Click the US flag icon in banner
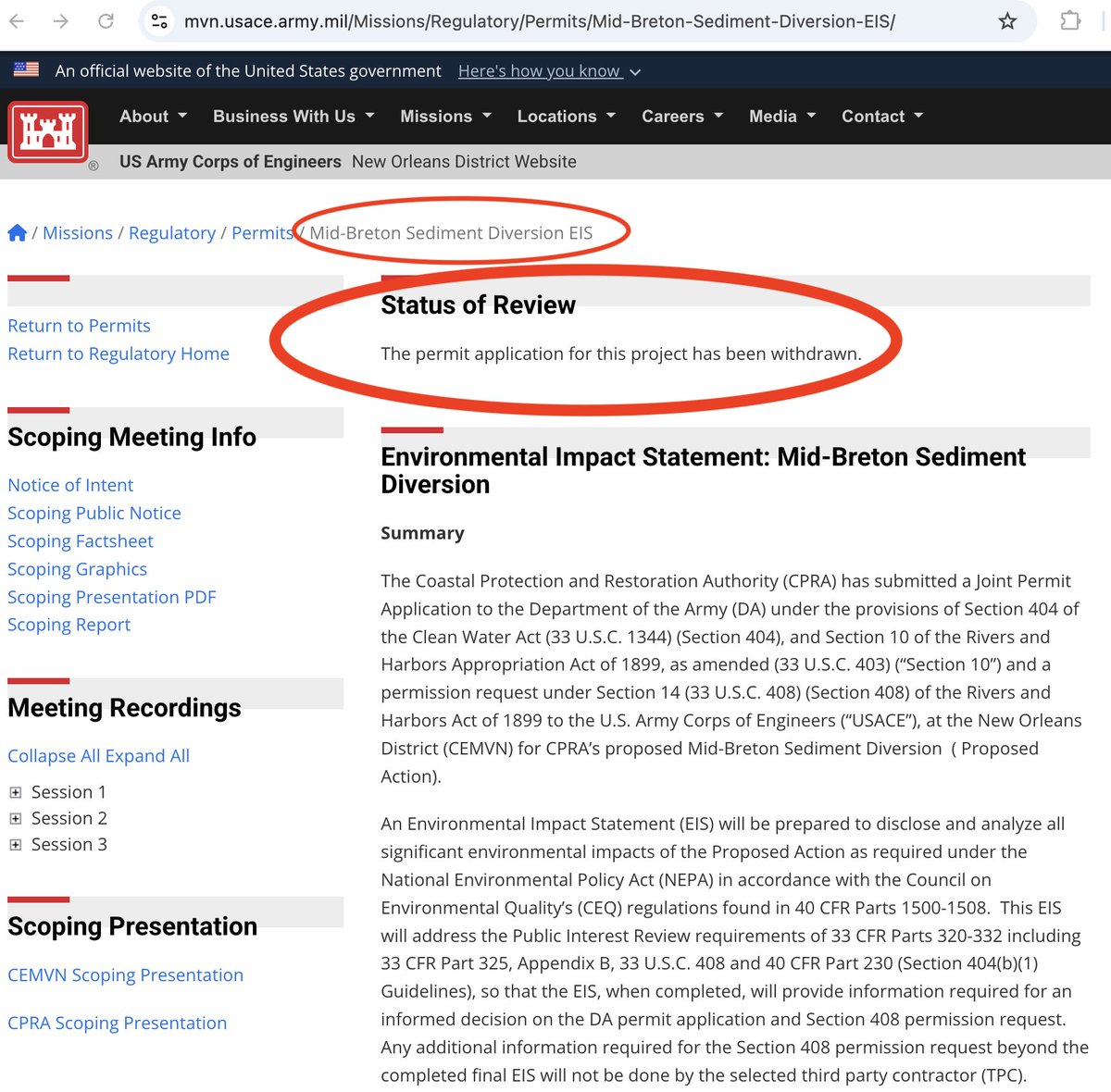1111x1092 pixels. (26, 69)
